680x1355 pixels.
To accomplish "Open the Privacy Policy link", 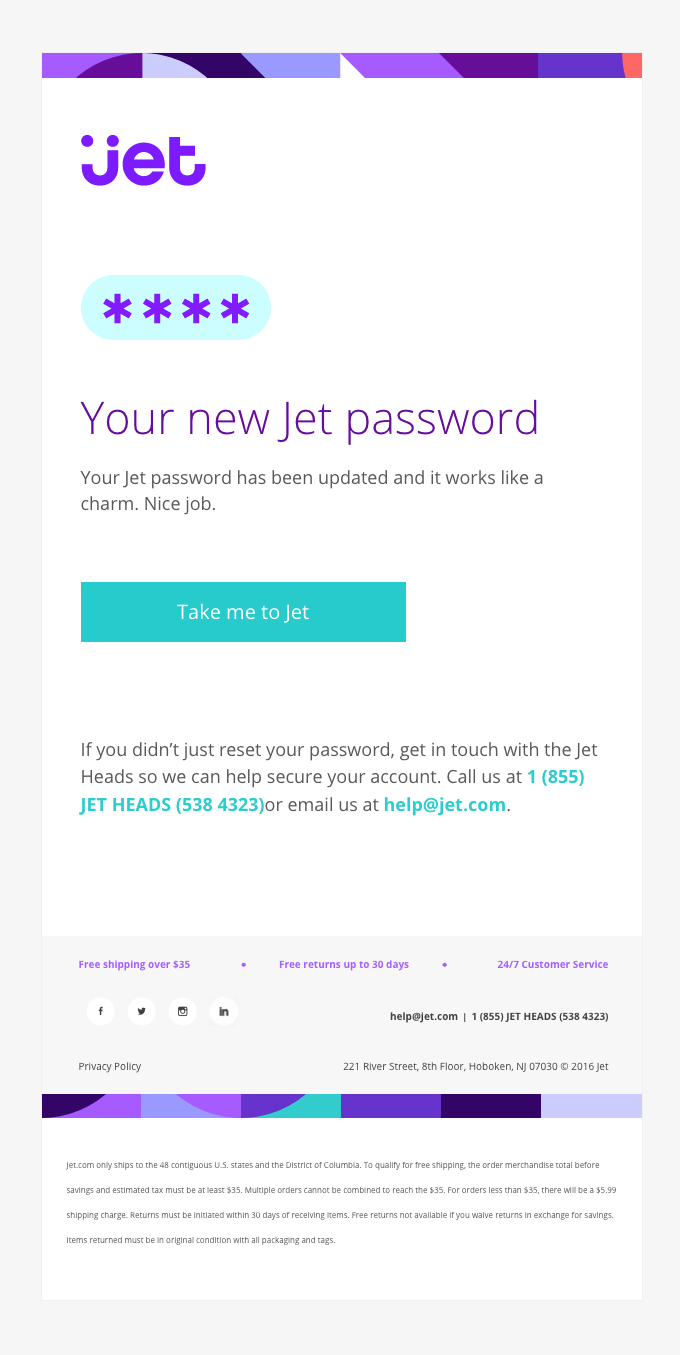I will coord(110,1067).
